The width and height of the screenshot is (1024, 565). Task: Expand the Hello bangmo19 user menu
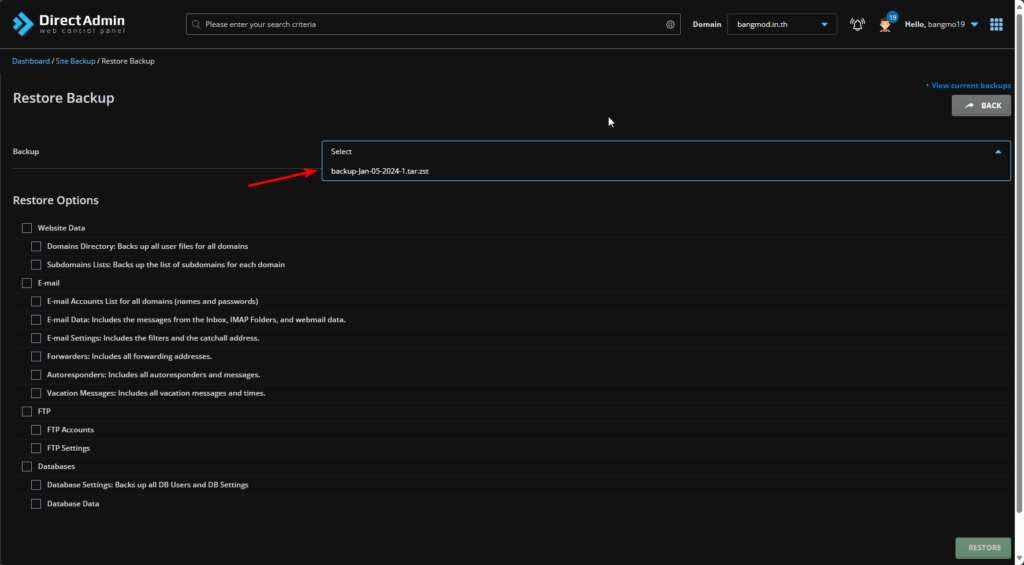pos(941,24)
